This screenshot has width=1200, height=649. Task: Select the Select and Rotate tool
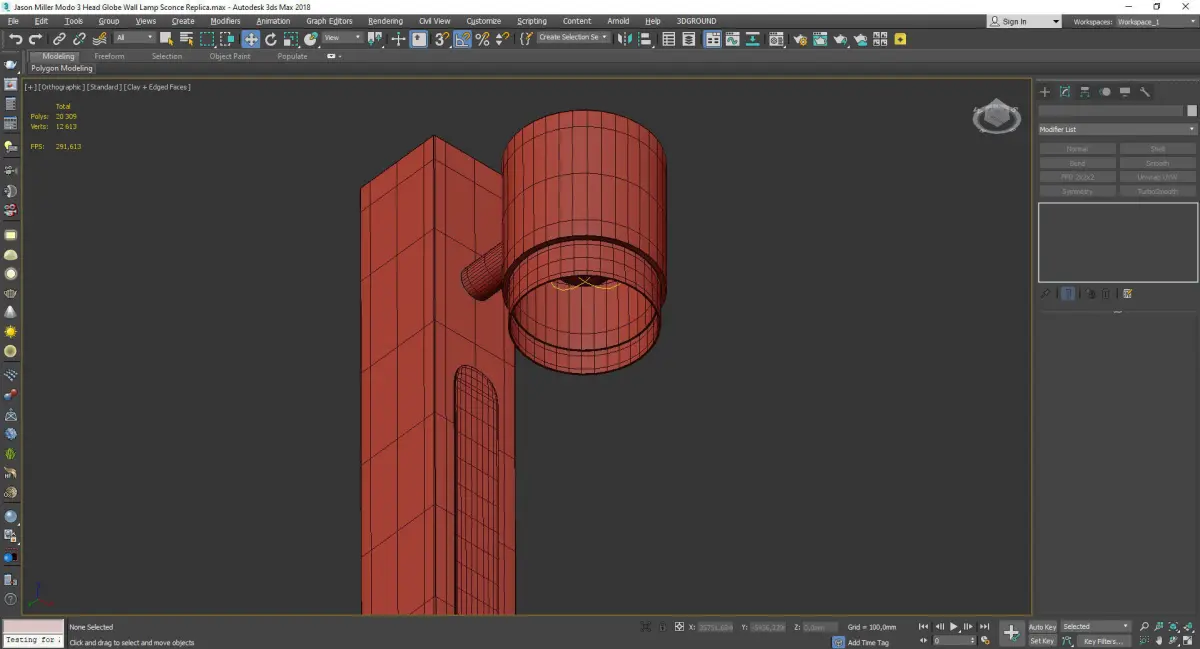tap(271, 39)
